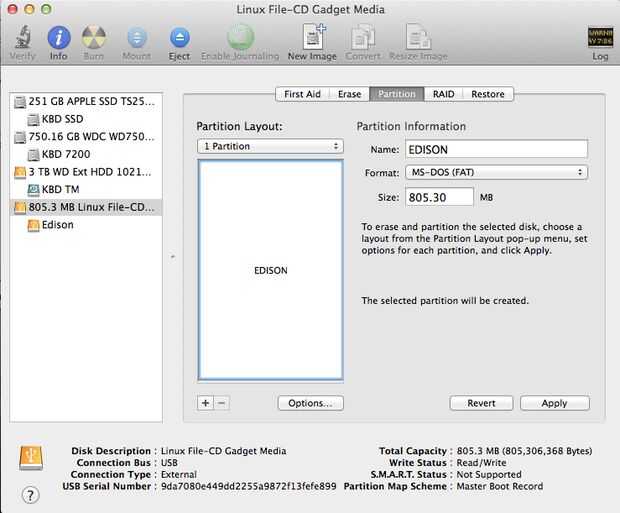Create a New Image from the toolbar
The height and width of the screenshot is (513, 620).
click(313, 36)
